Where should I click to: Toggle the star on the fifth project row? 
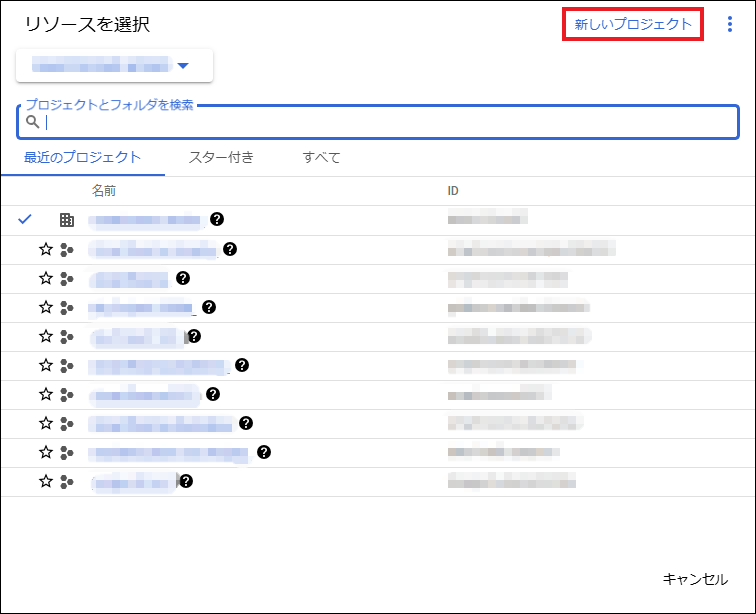tap(45, 365)
